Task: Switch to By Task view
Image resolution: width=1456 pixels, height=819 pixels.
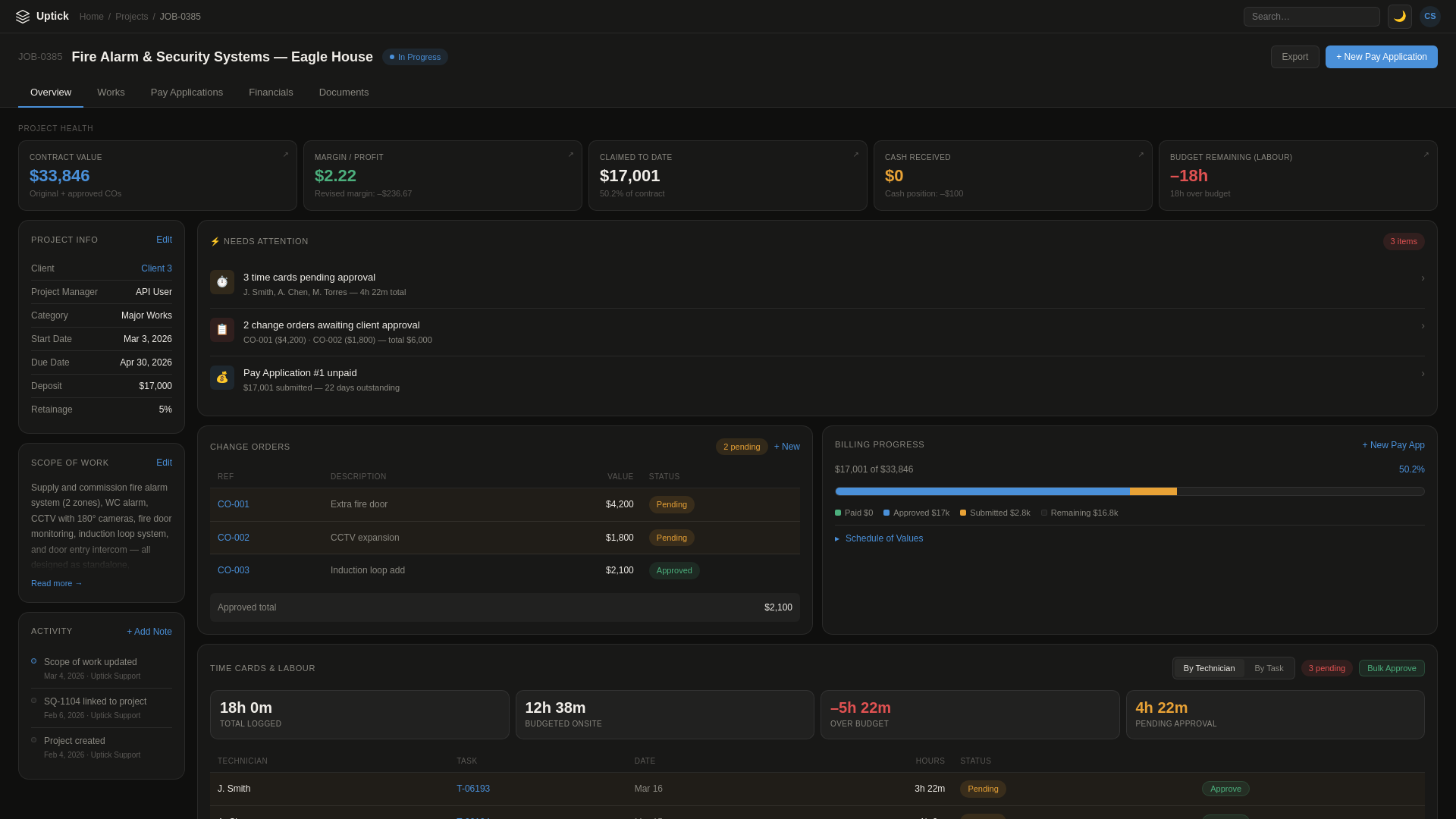Action: [x=1269, y=668]
